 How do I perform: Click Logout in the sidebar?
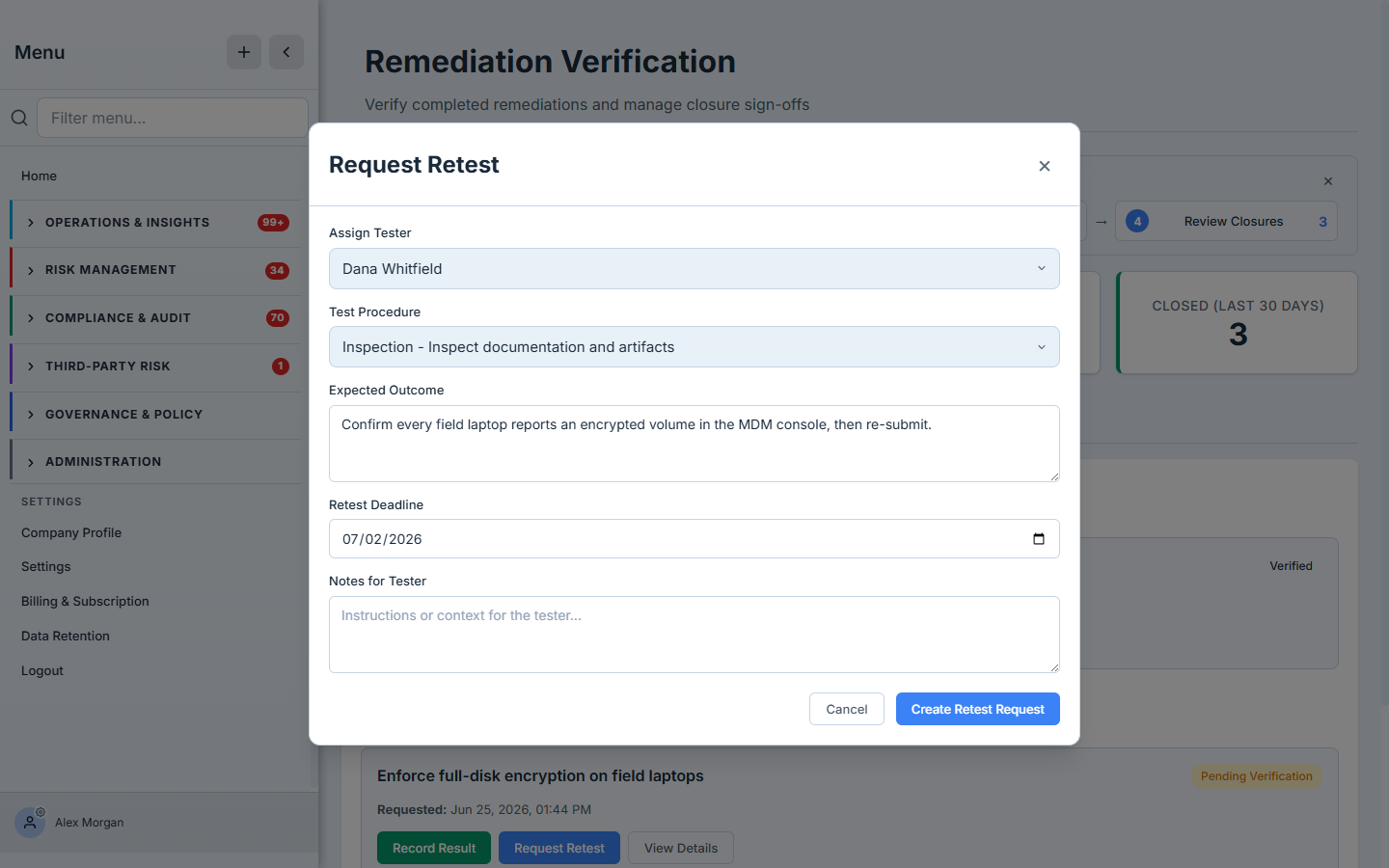tap(42, 670)
